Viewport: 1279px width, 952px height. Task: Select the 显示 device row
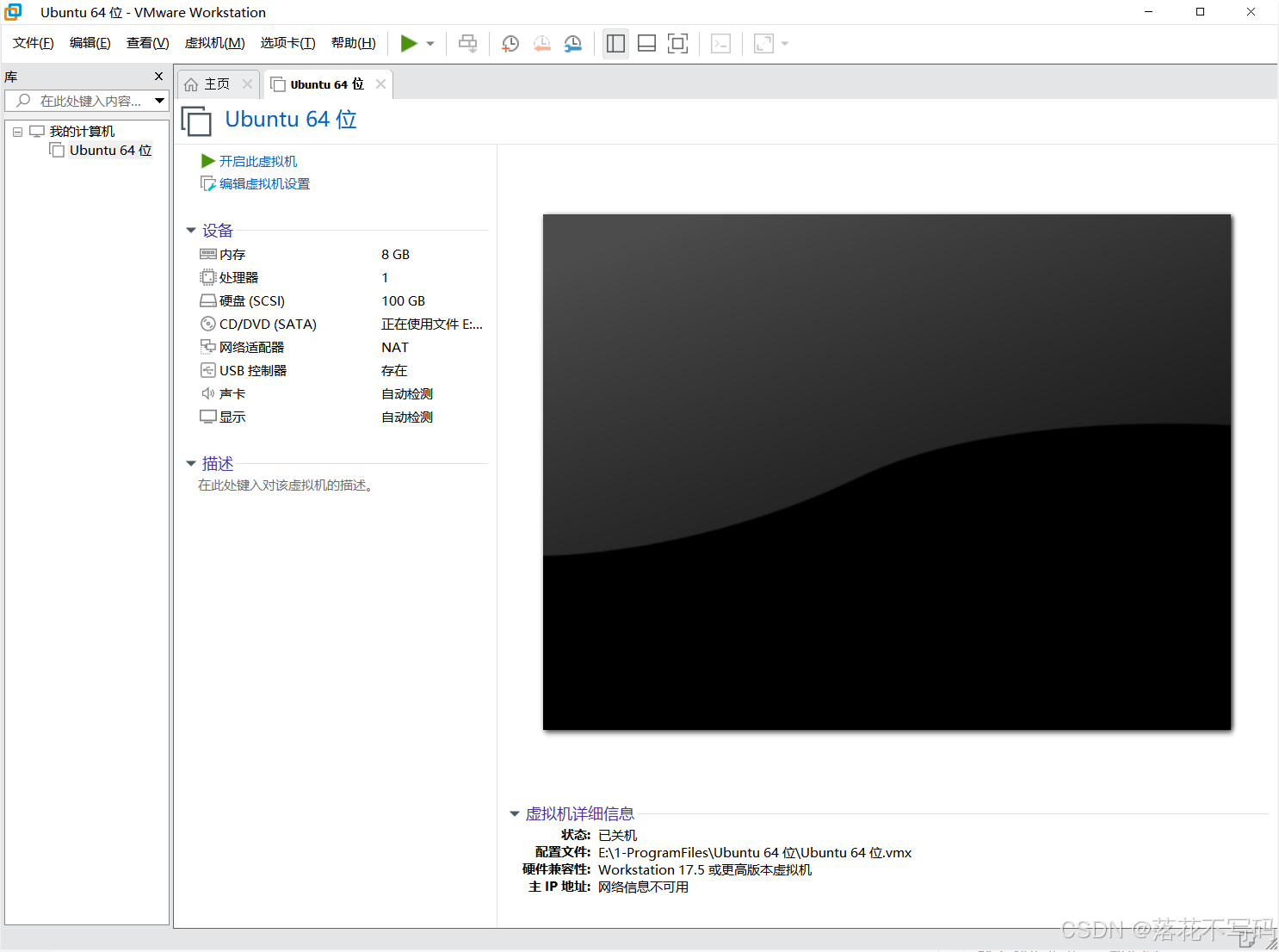click(343, 417)
